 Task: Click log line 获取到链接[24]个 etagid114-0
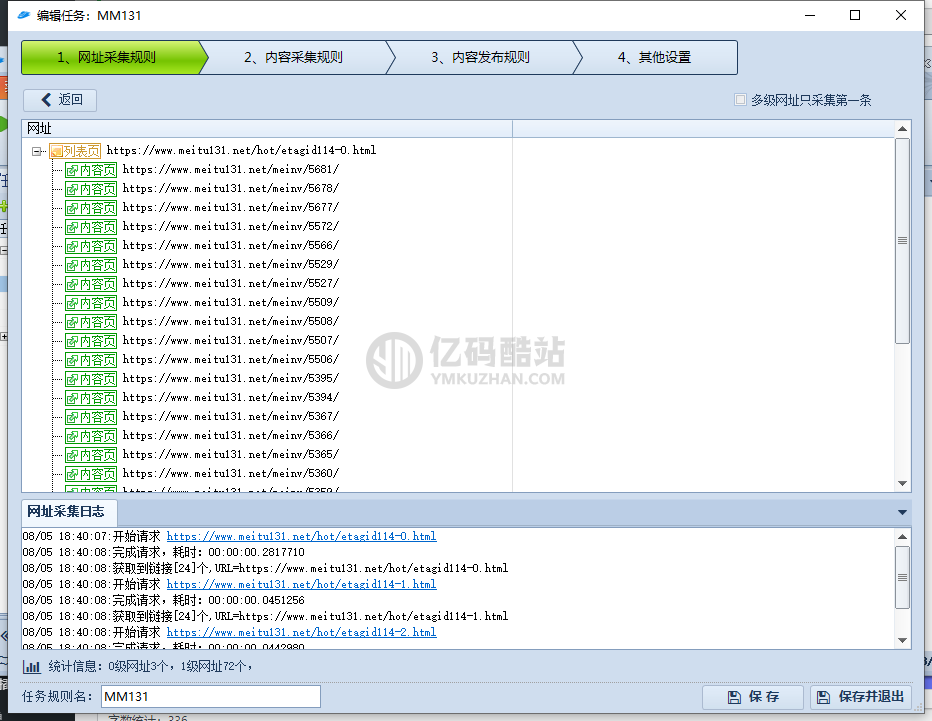(x=266, y=568)
